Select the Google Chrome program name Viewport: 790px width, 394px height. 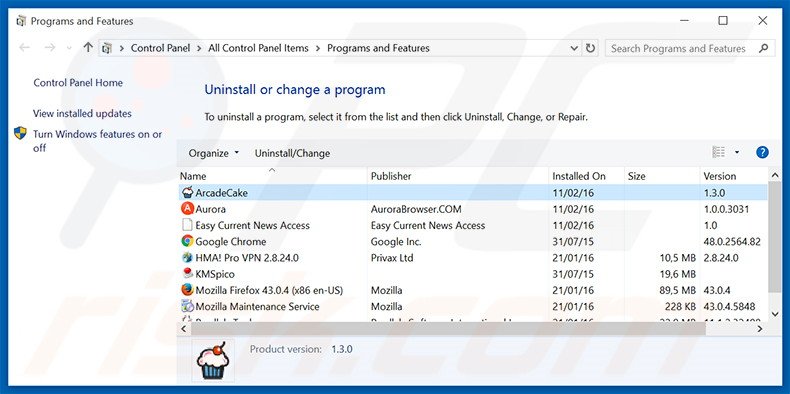pyautogui.click(x=231, y=241)
